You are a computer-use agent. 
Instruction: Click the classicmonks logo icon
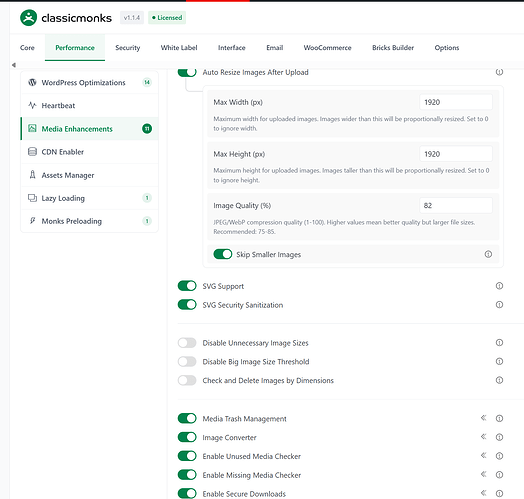point(28,18)
